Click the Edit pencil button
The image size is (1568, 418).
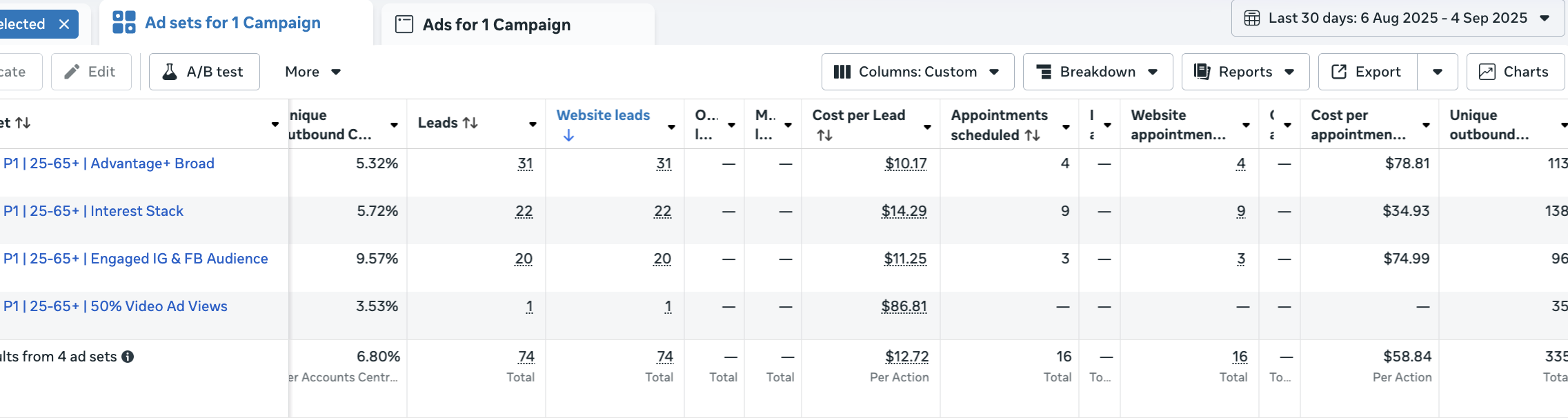(x=91, y=72)
